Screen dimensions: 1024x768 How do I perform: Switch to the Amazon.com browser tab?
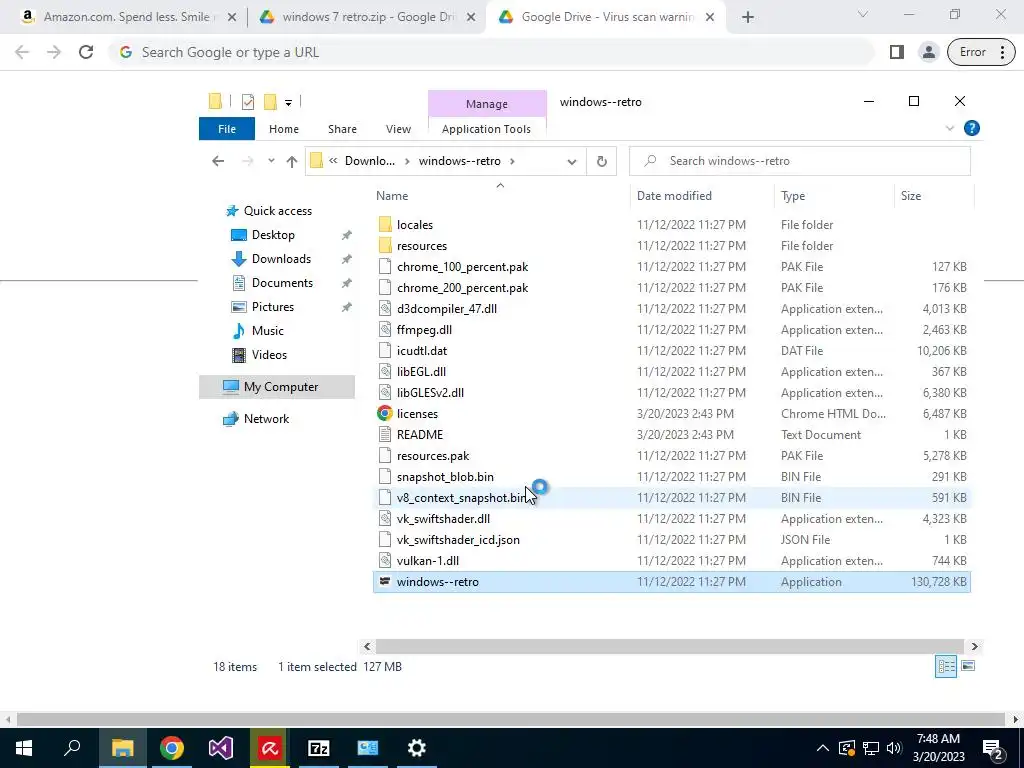pos(125,18)
